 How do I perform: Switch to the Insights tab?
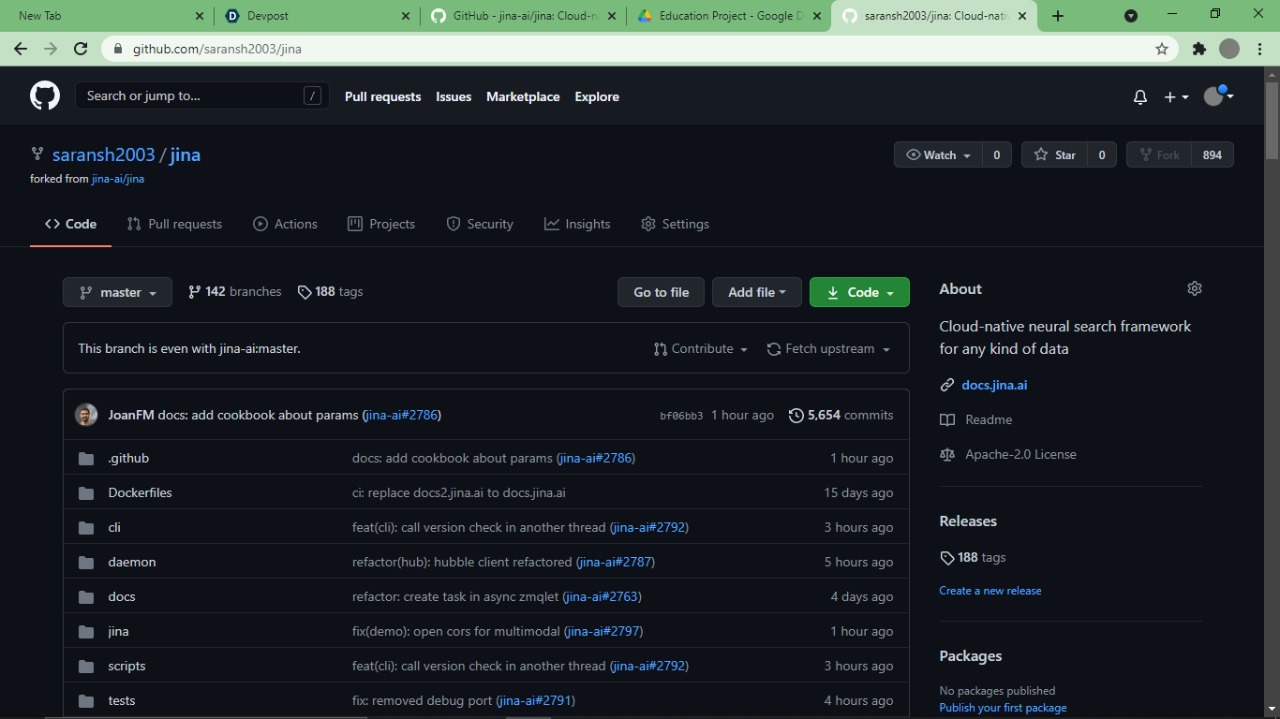tap(577, 224)
